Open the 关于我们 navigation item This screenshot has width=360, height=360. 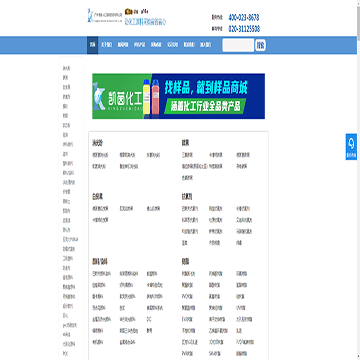tap(107, 45)
